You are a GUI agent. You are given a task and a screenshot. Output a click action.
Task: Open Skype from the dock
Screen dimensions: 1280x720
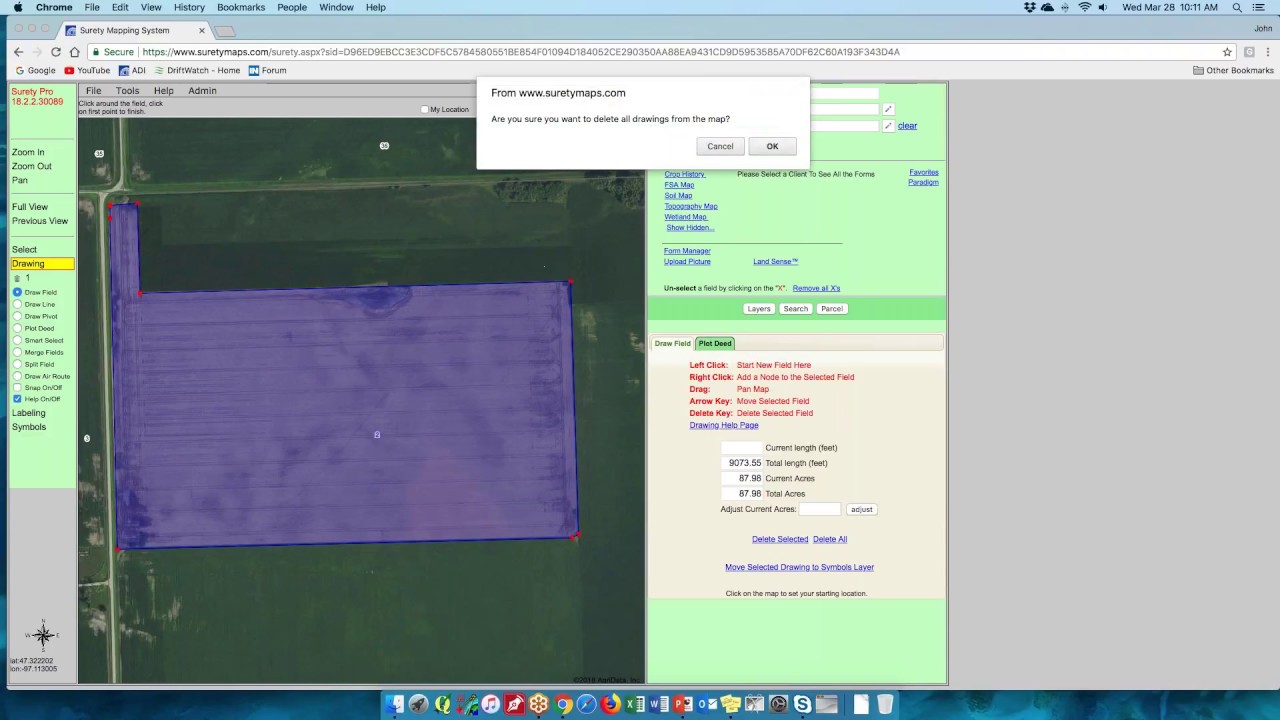(x=803, y=704)
